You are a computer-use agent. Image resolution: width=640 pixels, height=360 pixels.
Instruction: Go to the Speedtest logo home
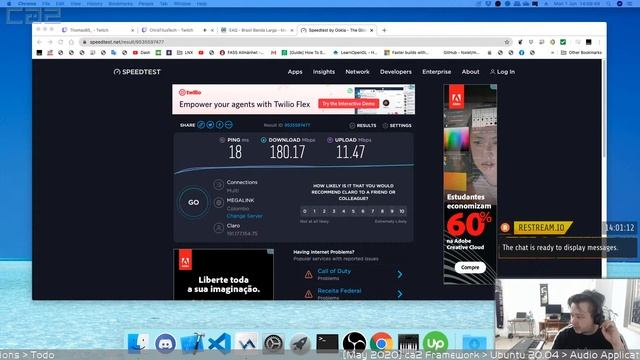tap(137, 72)
